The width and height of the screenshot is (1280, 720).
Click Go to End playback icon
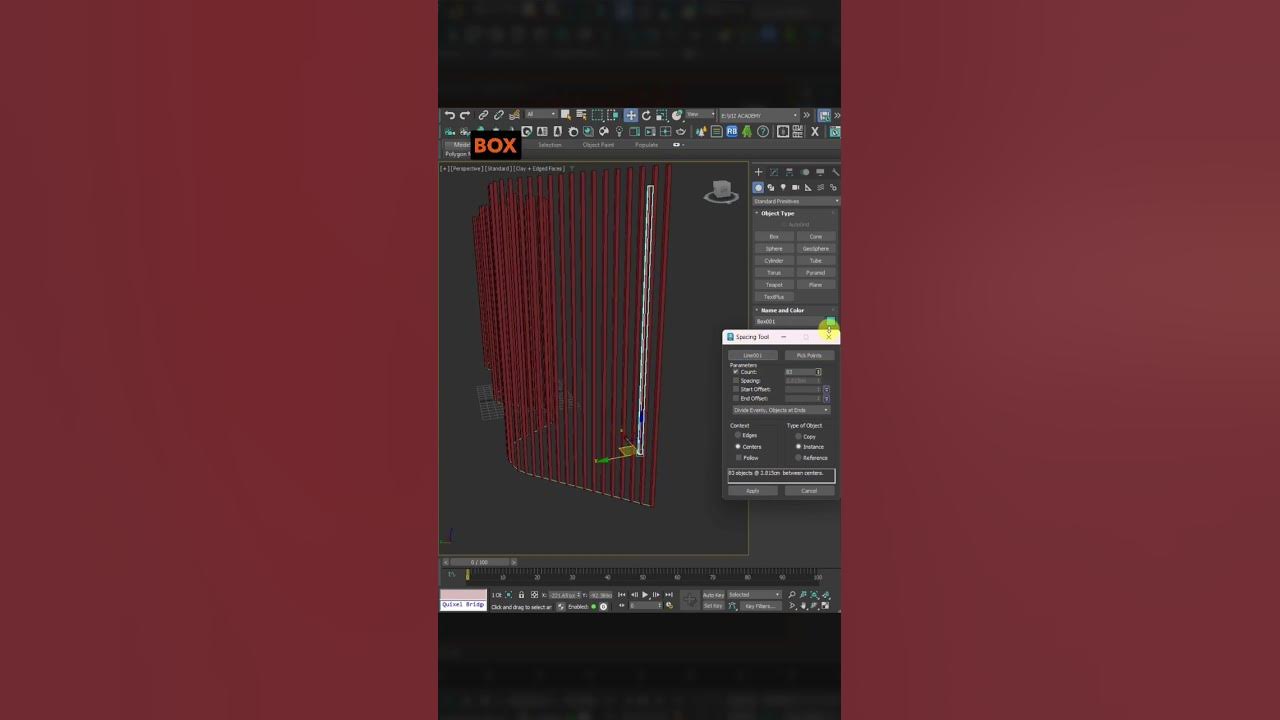pyautogui.click(x=669, y=595)
